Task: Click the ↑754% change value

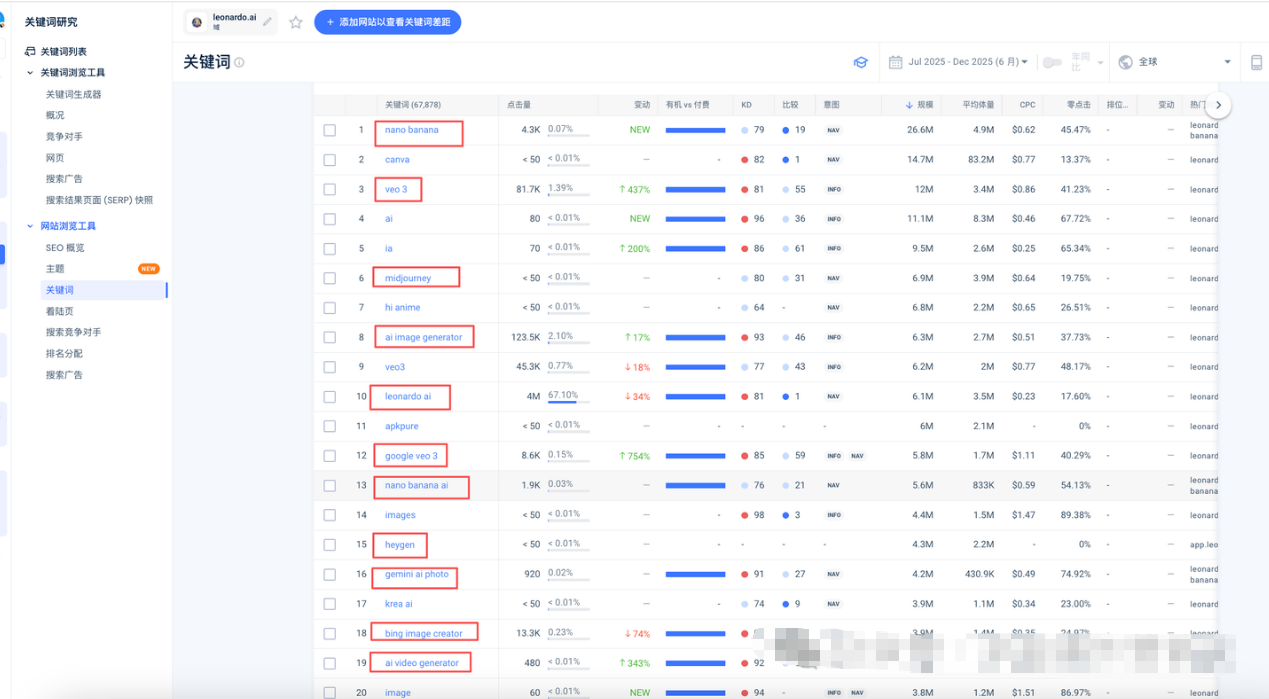Action: tap(635, 456)
